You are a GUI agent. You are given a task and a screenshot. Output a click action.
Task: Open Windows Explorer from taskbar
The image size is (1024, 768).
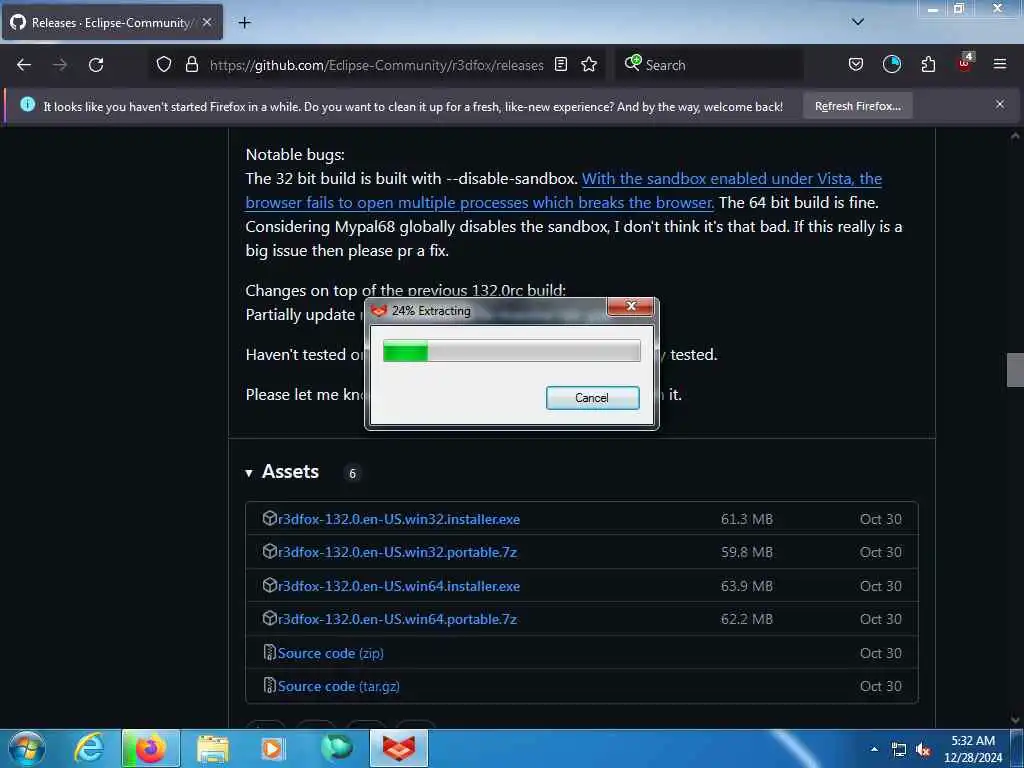[213, 748]
